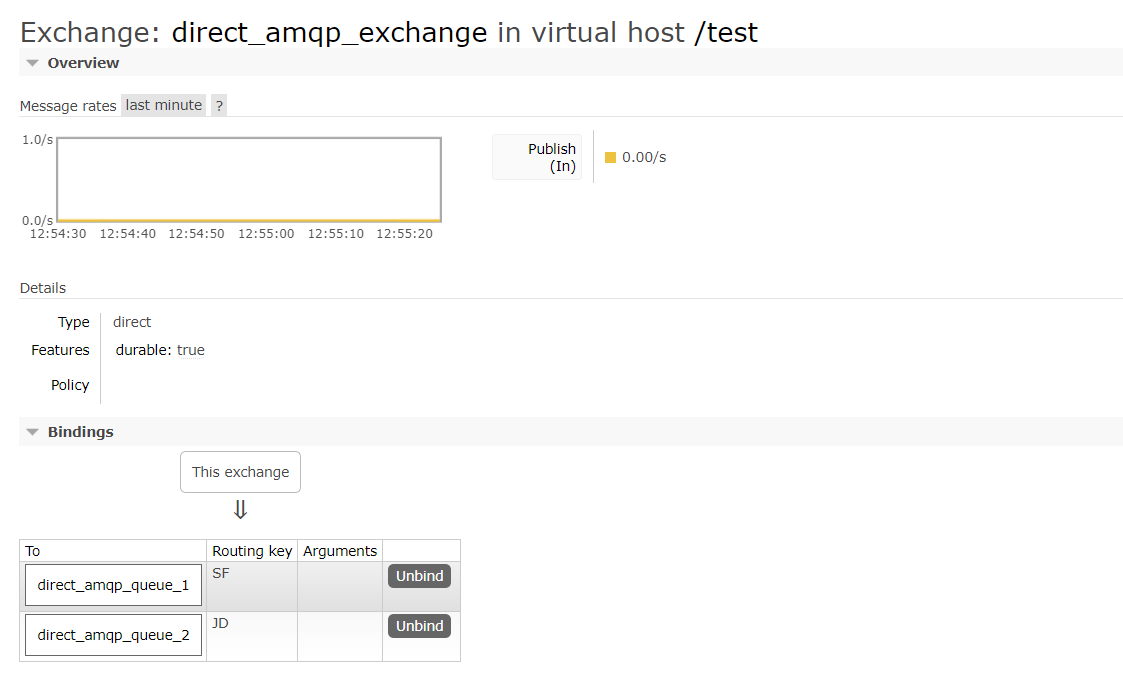Click the This exchange box
The image size is (1123, 676).
tap(240, 471)
